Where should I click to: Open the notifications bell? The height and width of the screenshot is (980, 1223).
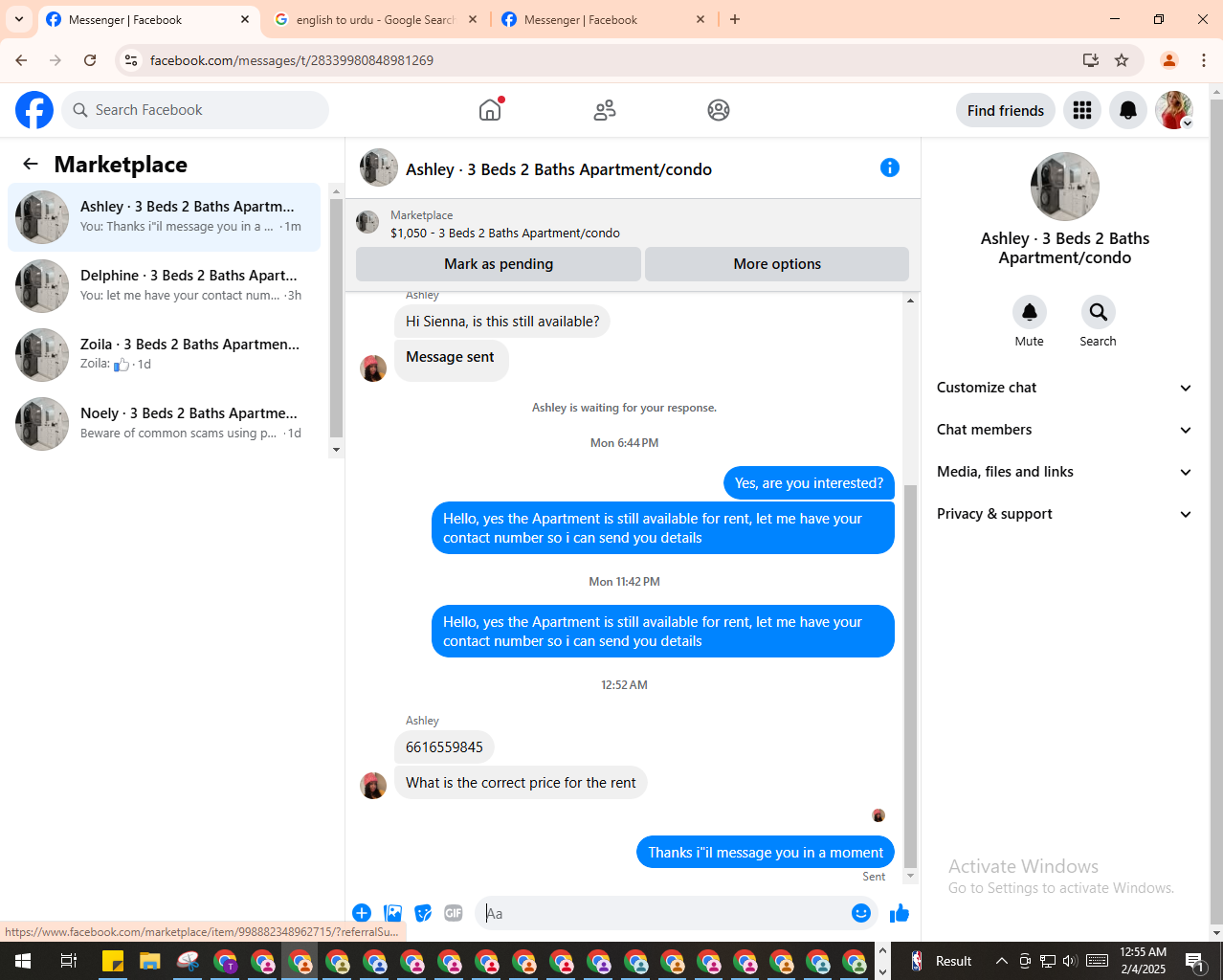tap(1128, 110)
